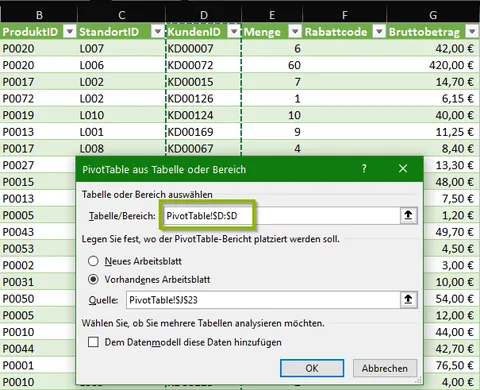Select the 14,70 € amount cell
480x390 pixels.
pos(433,82)
